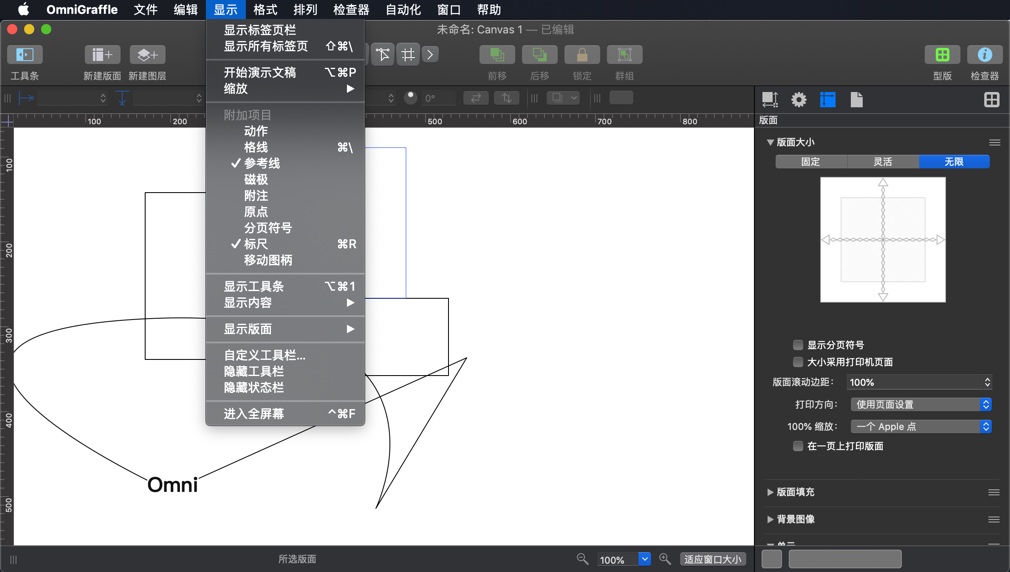Open the document inspector tab icon

point(856,99)
